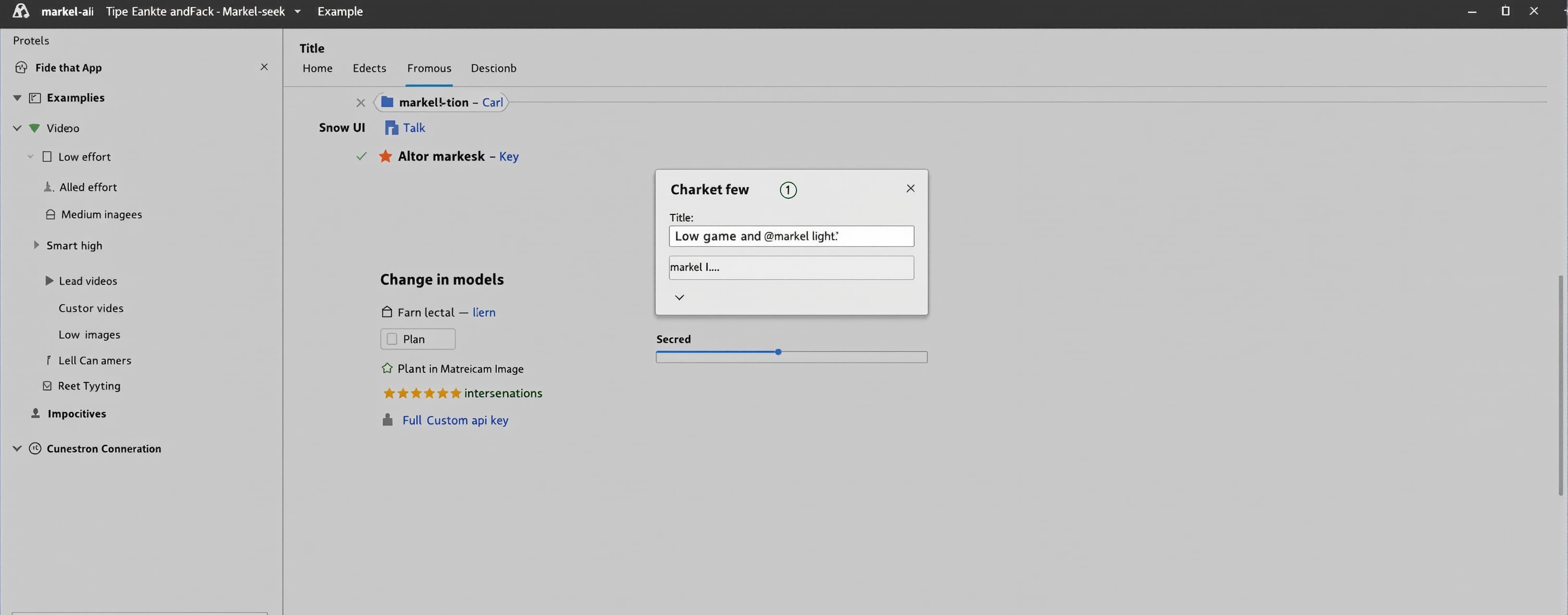Click the Plant in Matreicam star icon
This screenshot has height=615, width=1568.
point(387,369)
